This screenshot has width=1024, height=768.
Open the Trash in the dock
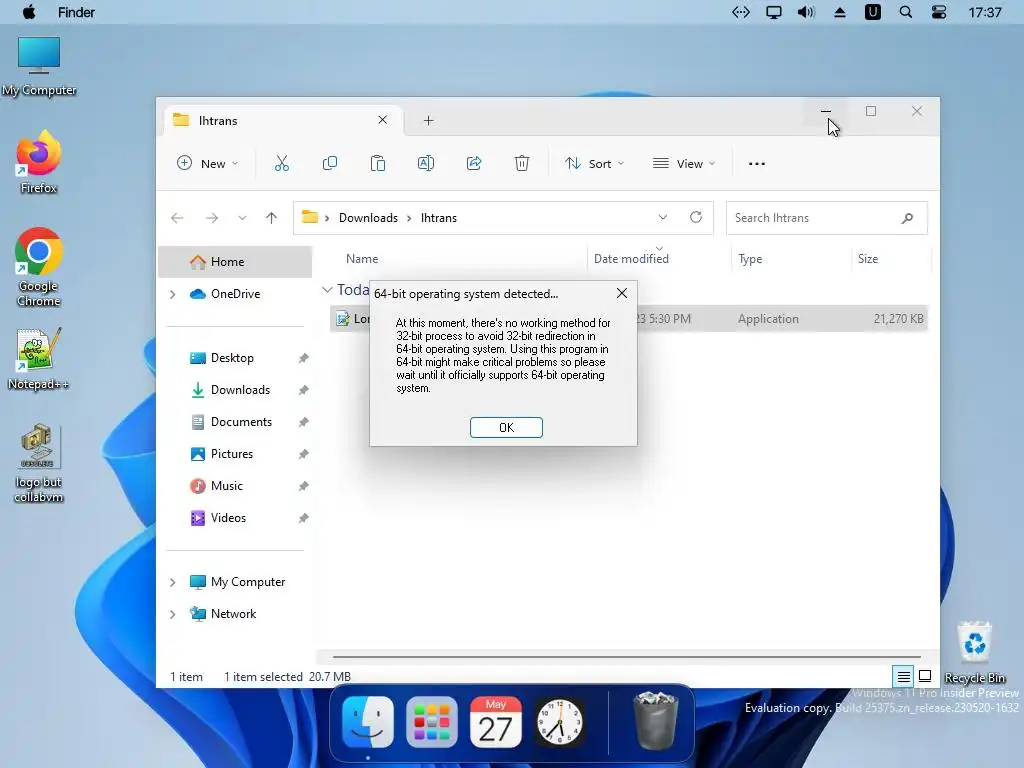[x=656, y=721]
